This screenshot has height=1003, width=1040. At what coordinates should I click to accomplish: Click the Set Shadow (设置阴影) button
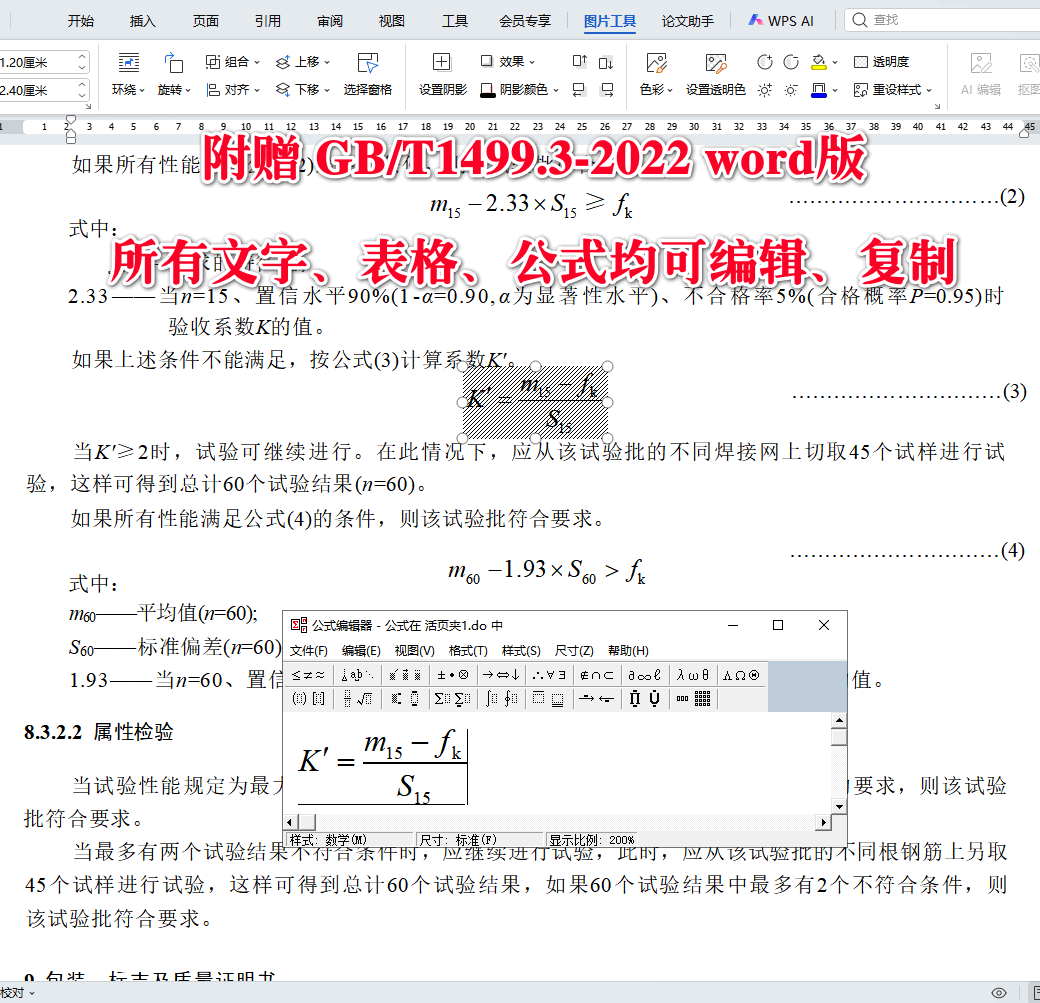click(442, 74)
